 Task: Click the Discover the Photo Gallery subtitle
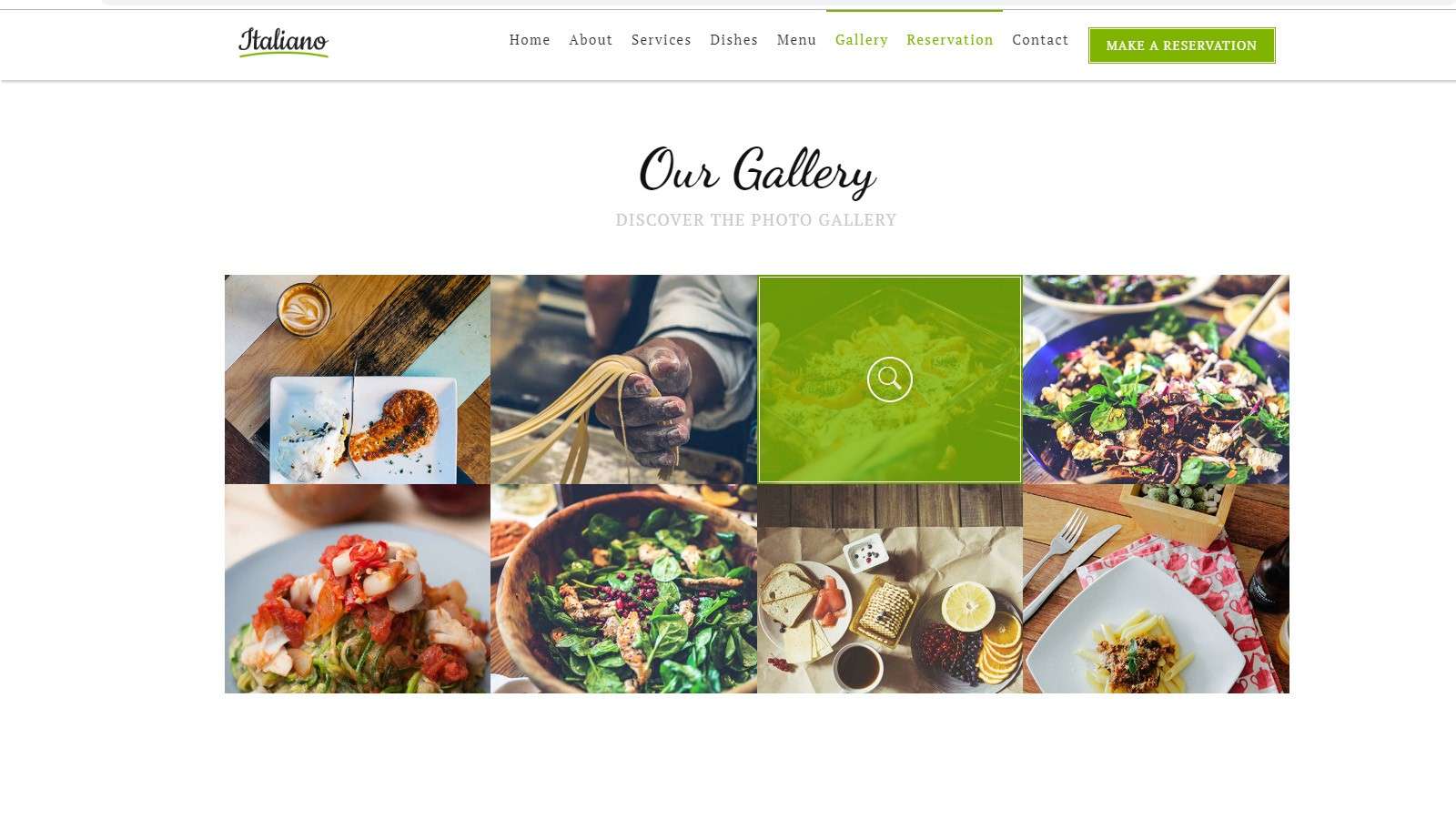pyautogui.click(x=756, y=220)
